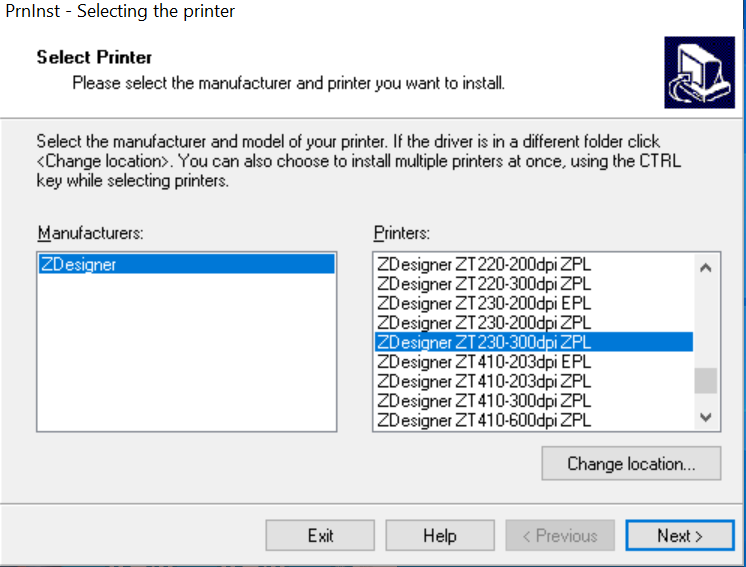Pick ZDesigner ZT410-203dpi EPL printer
The image size is (746, 567).
(484, 362)
